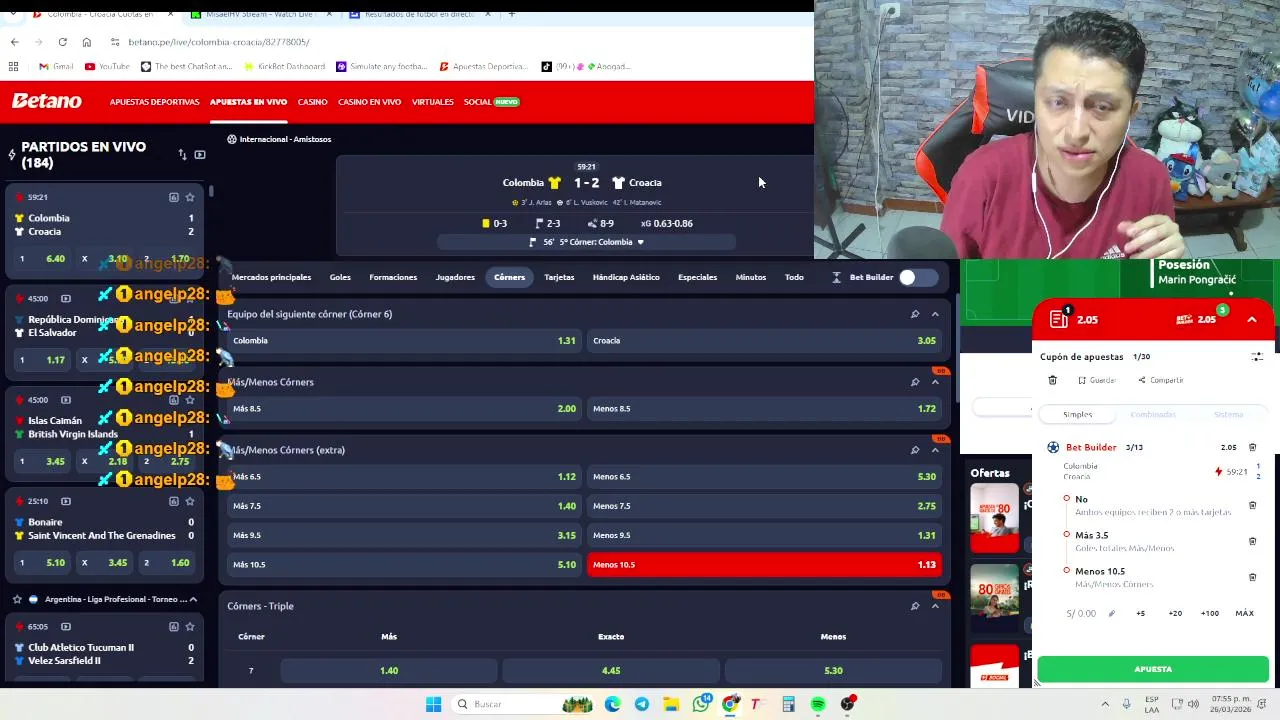This screenshot has height=720, width=1280.
Task: Switch to the Goles market tab
Action: pyautogui.click(x=340, y=277)
